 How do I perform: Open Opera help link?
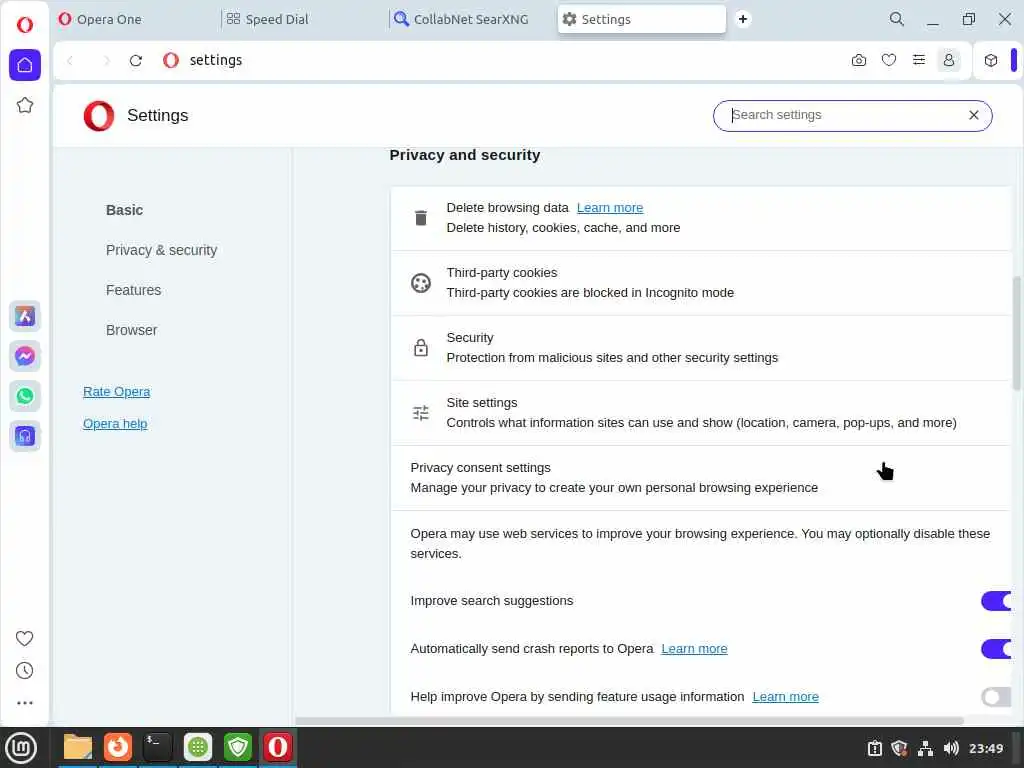point(115,423)
